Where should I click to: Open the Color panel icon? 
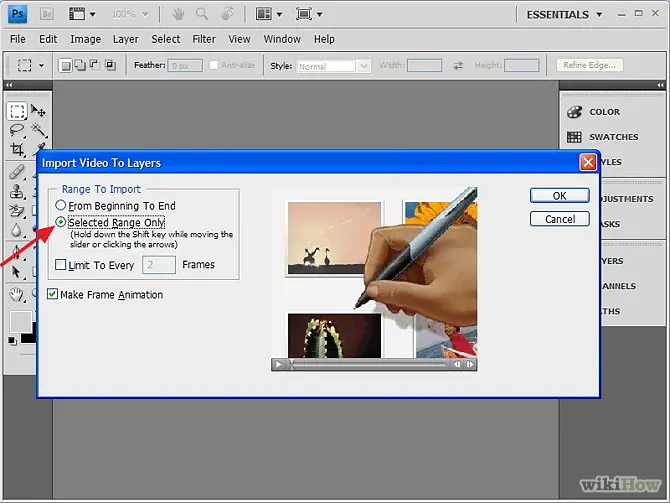[574, 112]
